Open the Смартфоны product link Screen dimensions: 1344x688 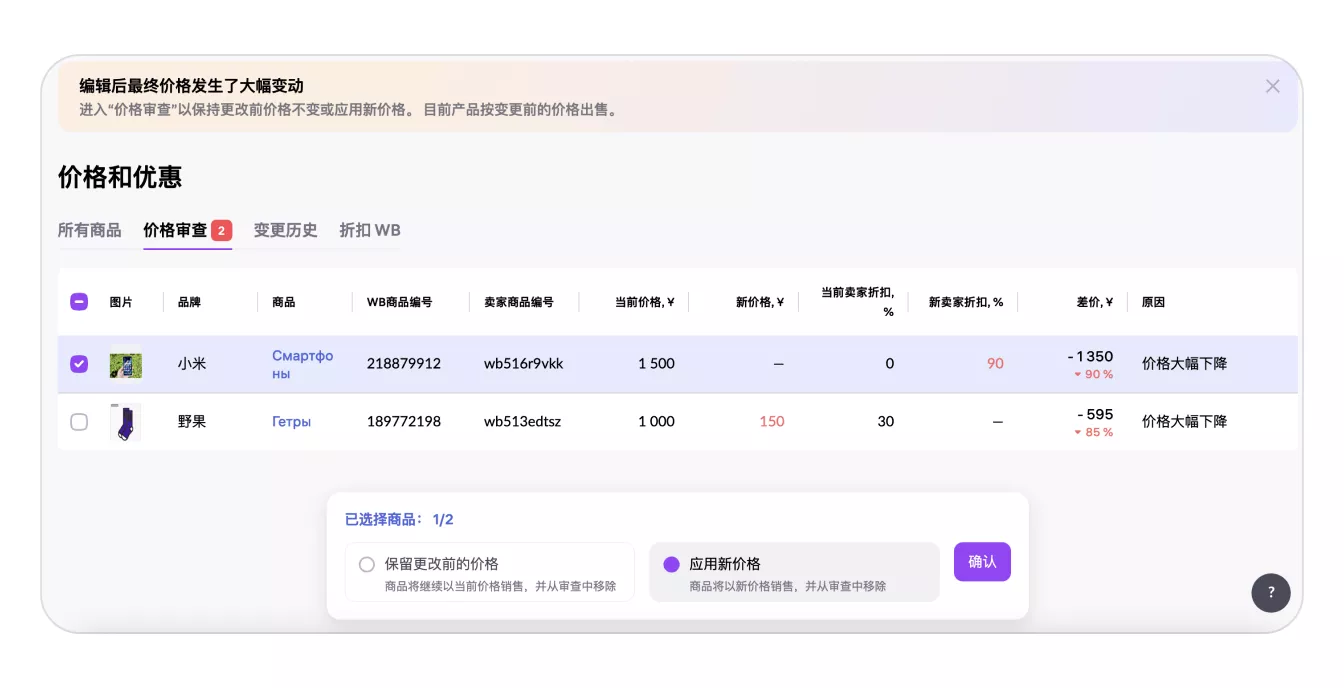click(x=302, y=364)
